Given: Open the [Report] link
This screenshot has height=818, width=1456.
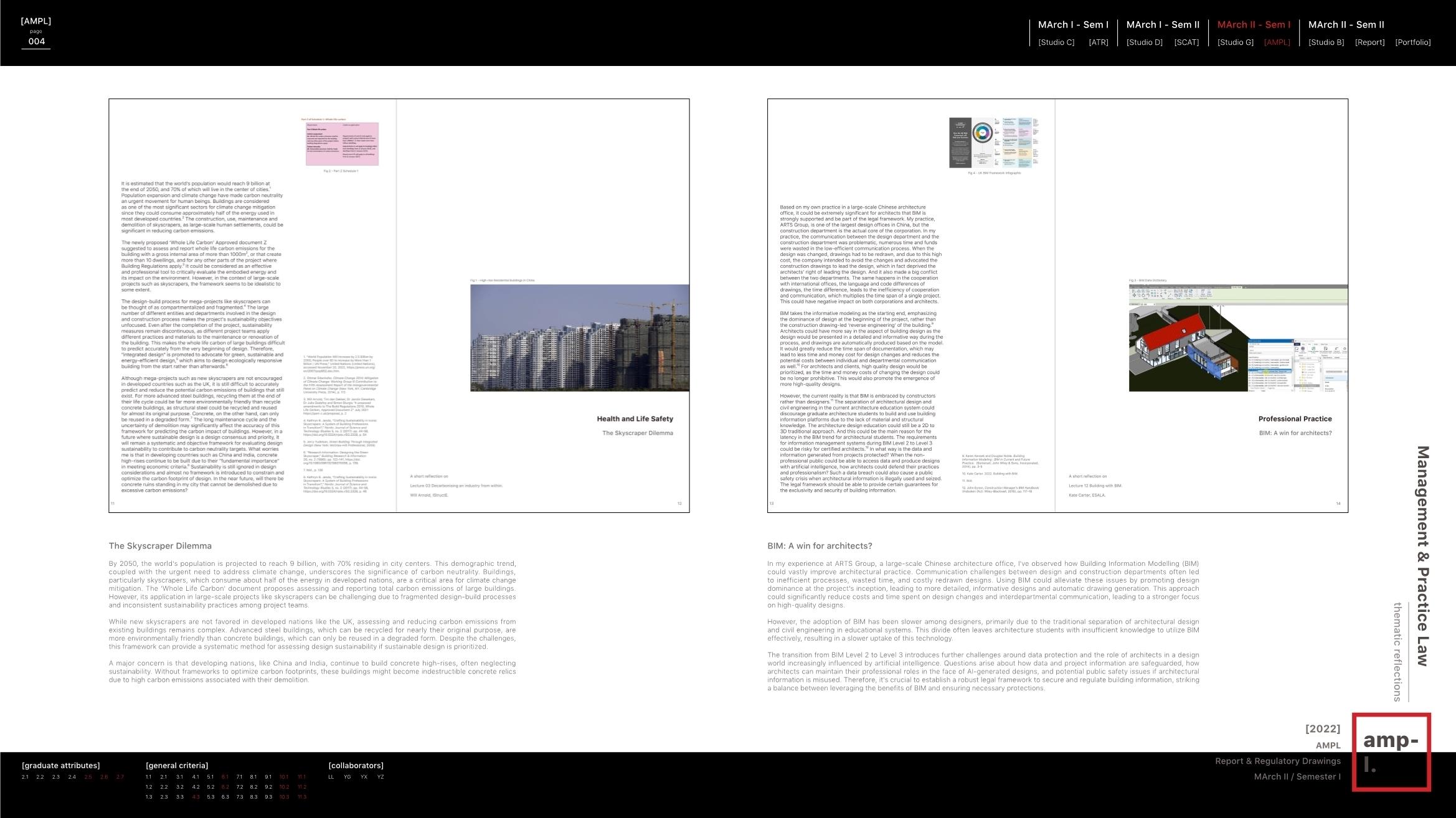Looking at the screenshot, I should [1369, 42].
